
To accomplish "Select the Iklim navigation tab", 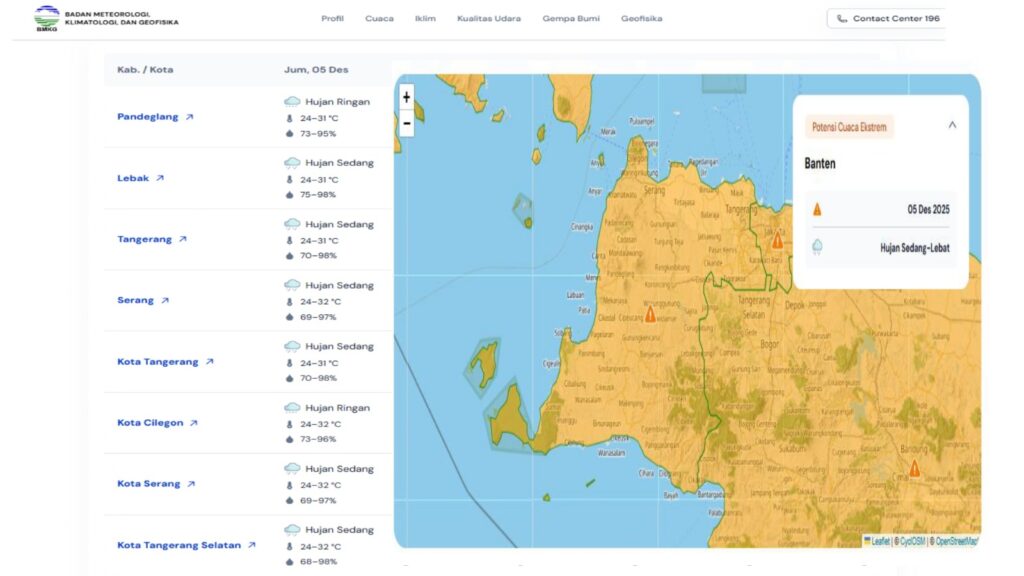I will tap(425, 17).
